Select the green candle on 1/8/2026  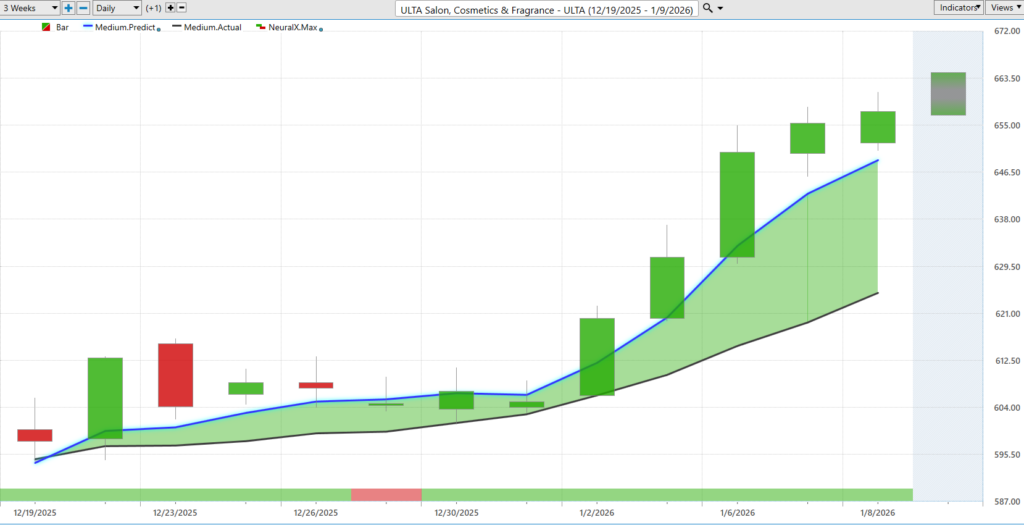pyautogui.click(x=878, y=127)
